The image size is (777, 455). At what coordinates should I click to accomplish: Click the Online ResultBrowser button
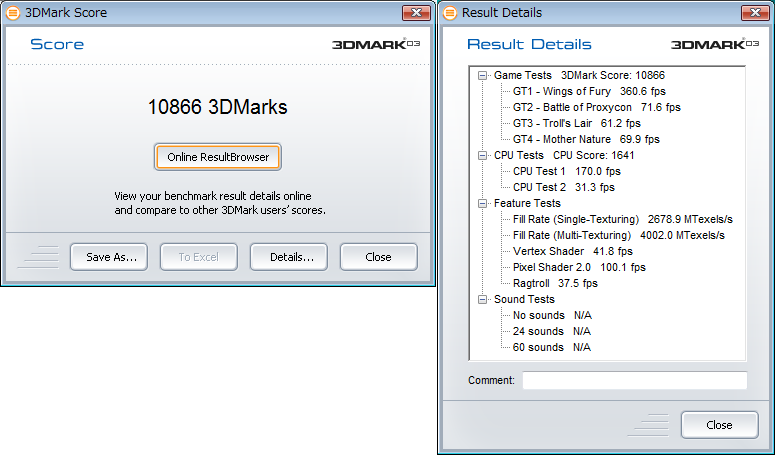[x=218, y=157]
